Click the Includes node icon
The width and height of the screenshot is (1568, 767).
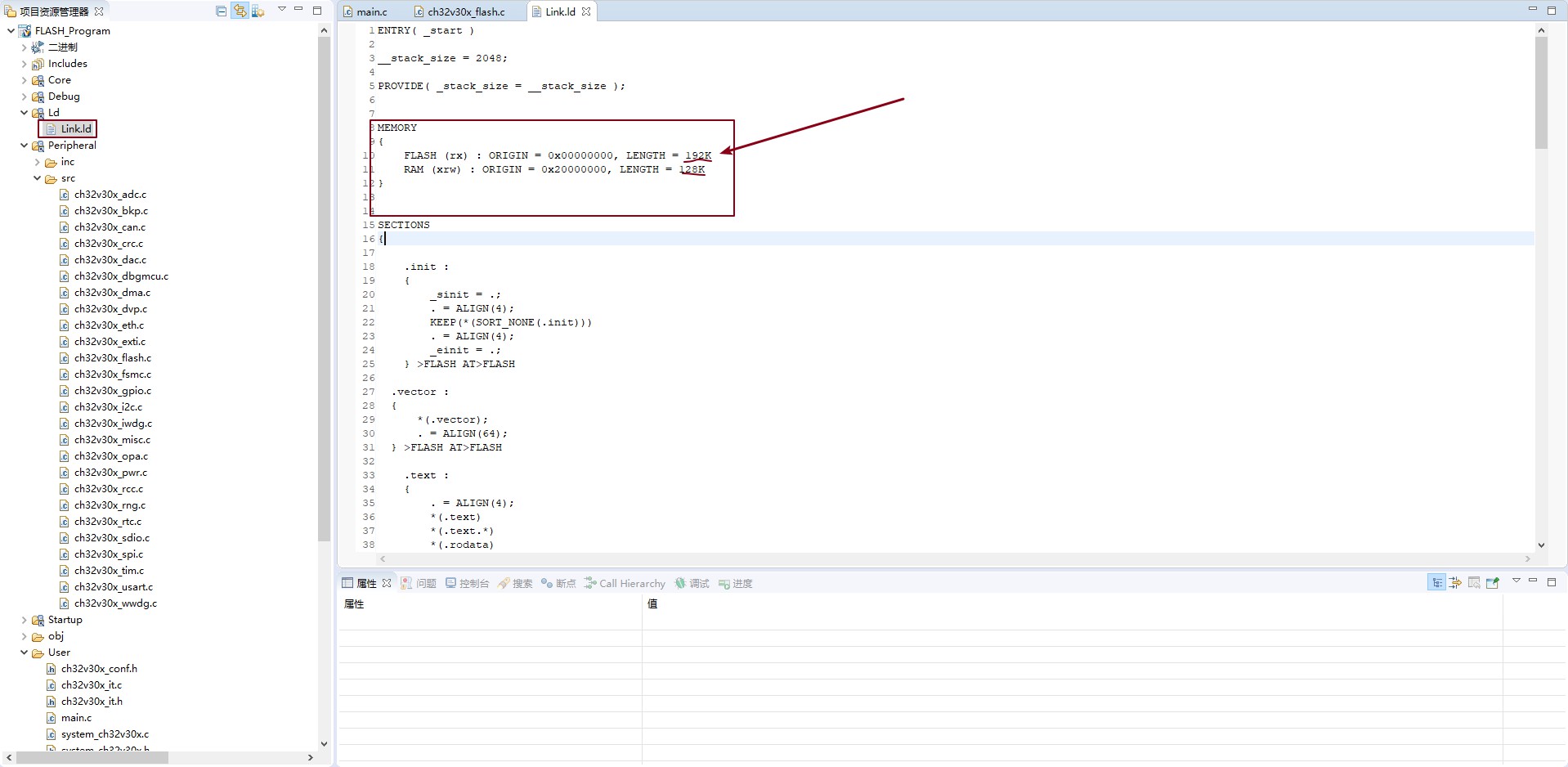[x=38, y=64]
